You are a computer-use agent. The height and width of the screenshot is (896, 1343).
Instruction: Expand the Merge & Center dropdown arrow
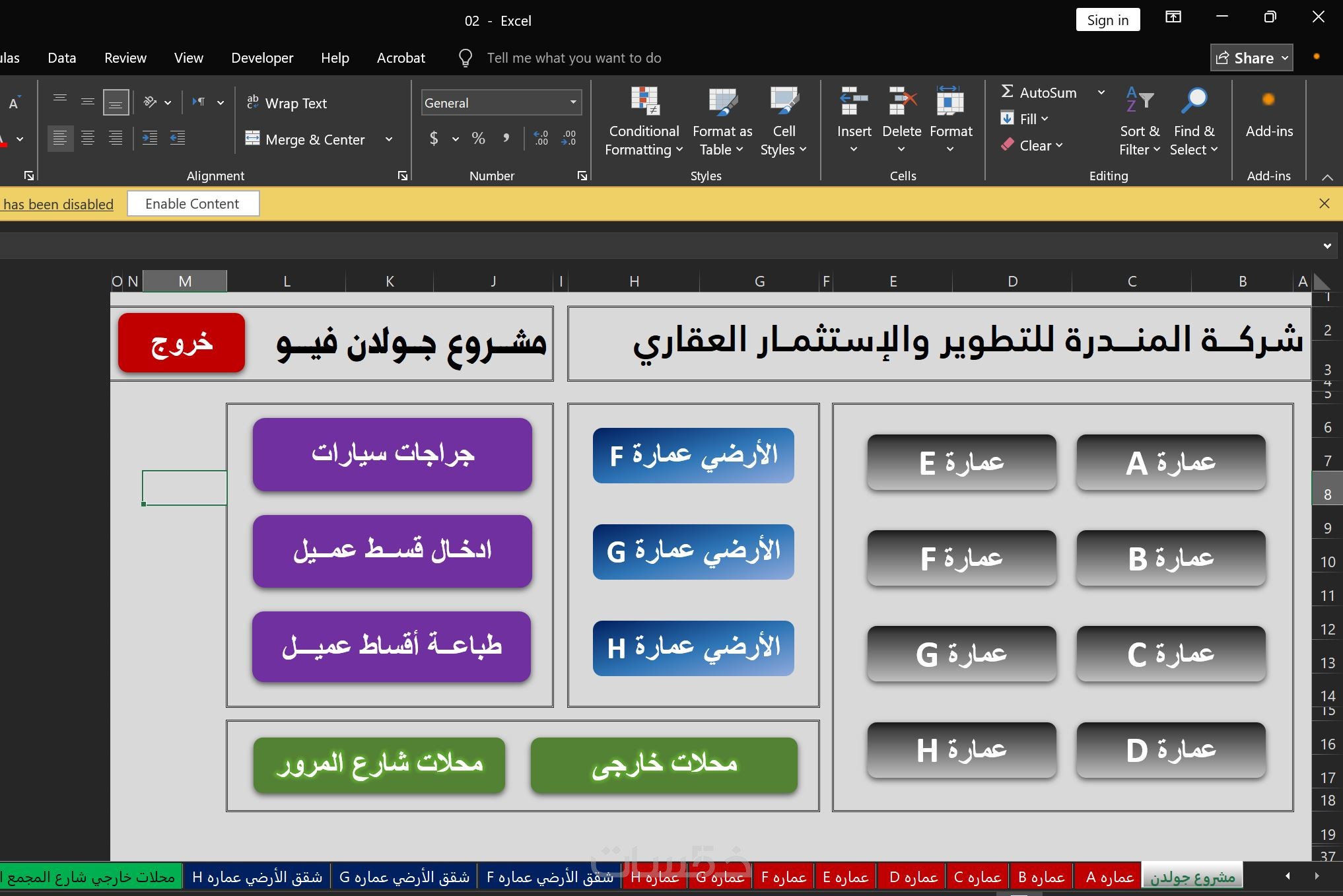389,139
